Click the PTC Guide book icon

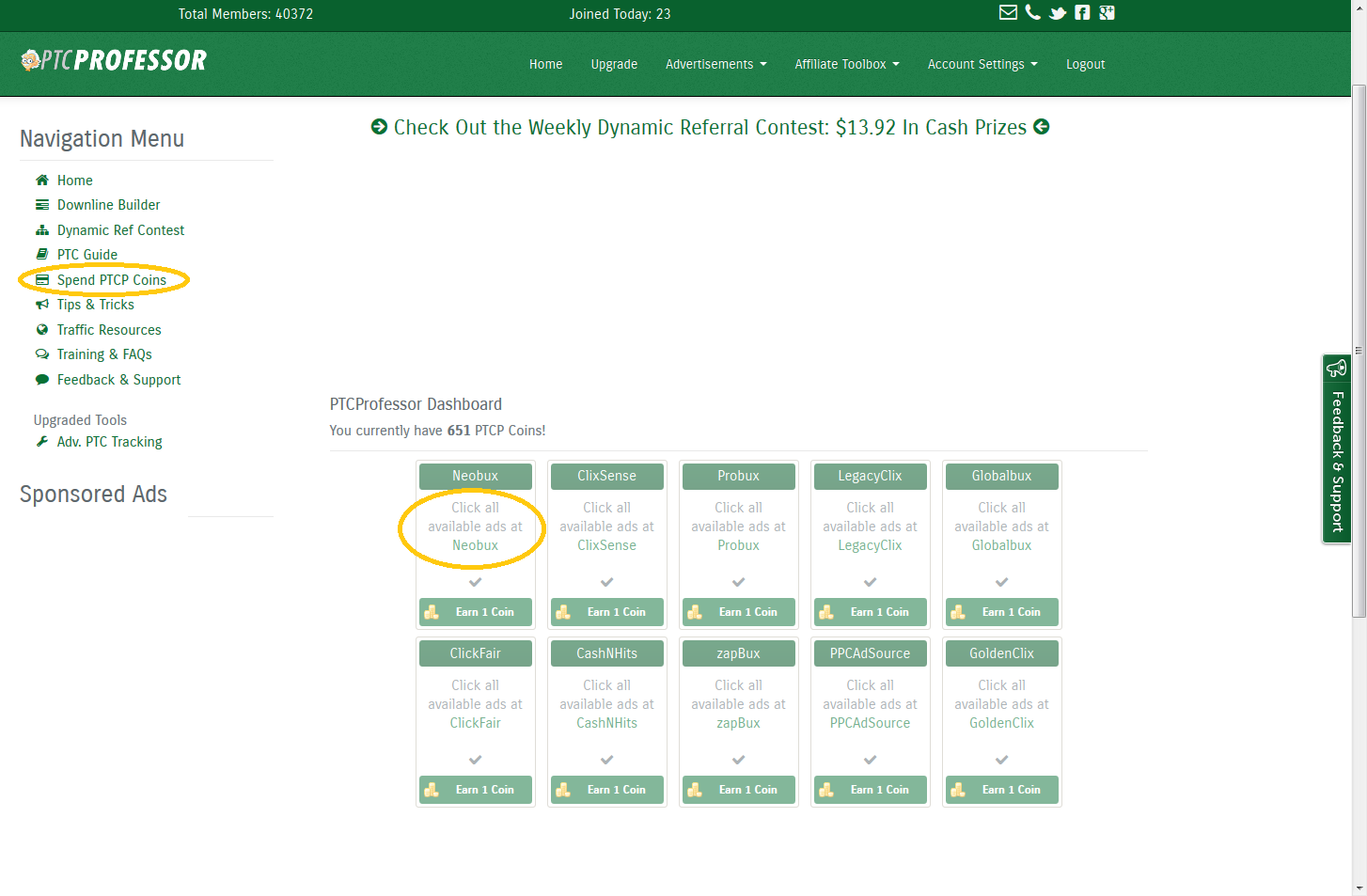coord(42,254)
